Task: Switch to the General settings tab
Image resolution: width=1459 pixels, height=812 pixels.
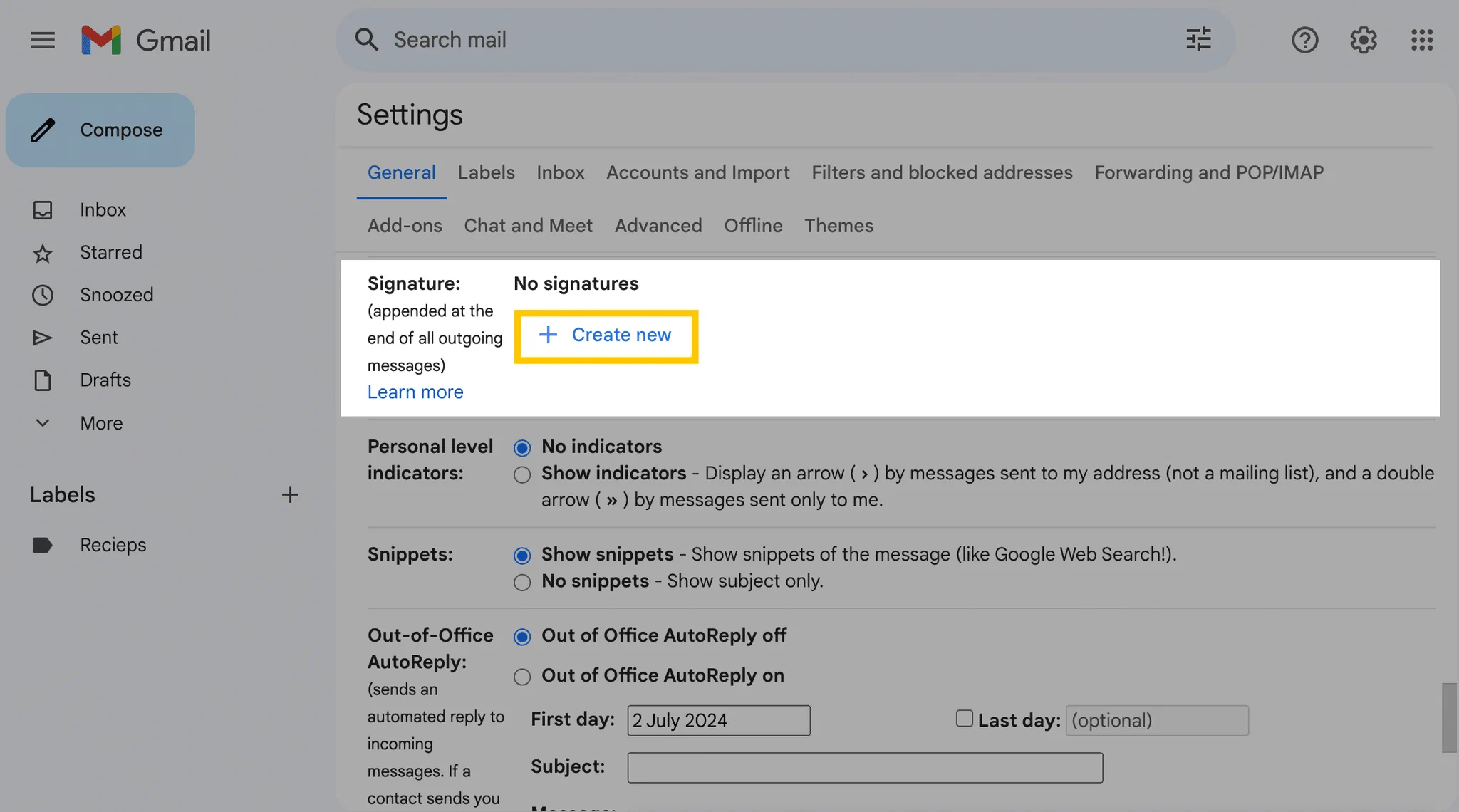Action: coord(402,173)
